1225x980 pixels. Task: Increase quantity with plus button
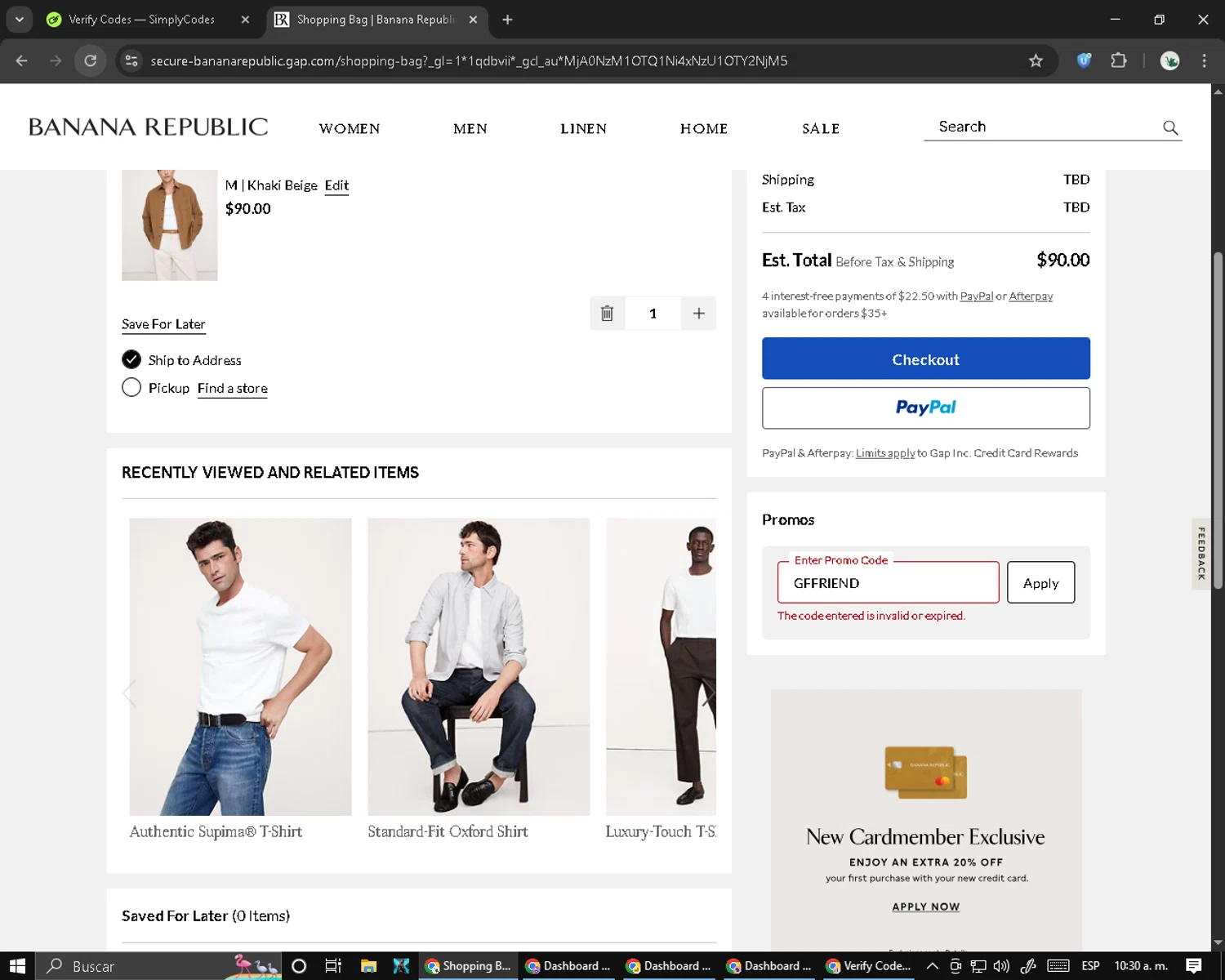click(x=699, y=314)
